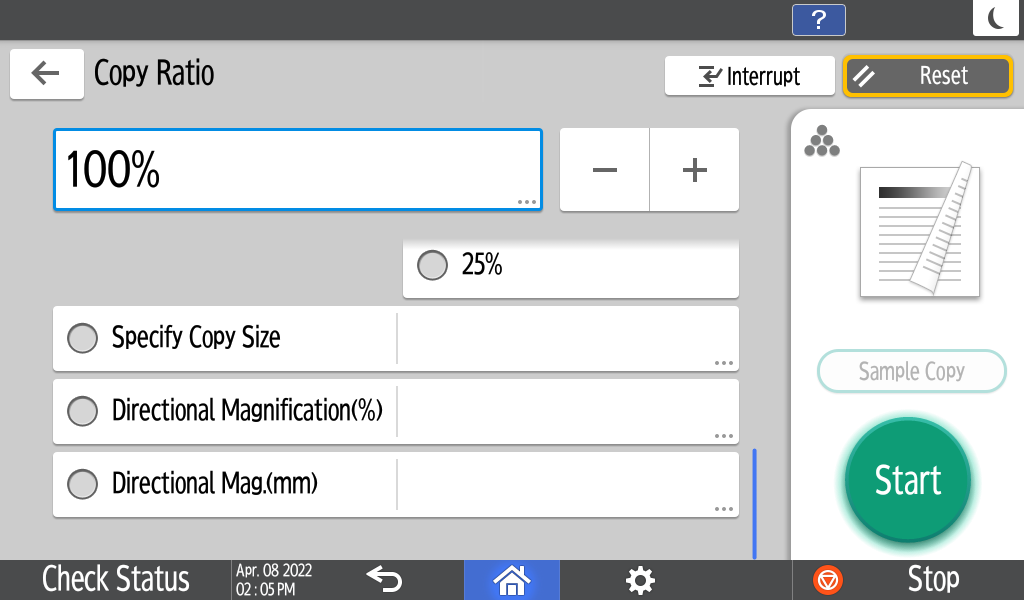Open Directional Magnification(%) value field
Image resolution: width=1024 pixels, height=600 pixels.
pos(567,411)
